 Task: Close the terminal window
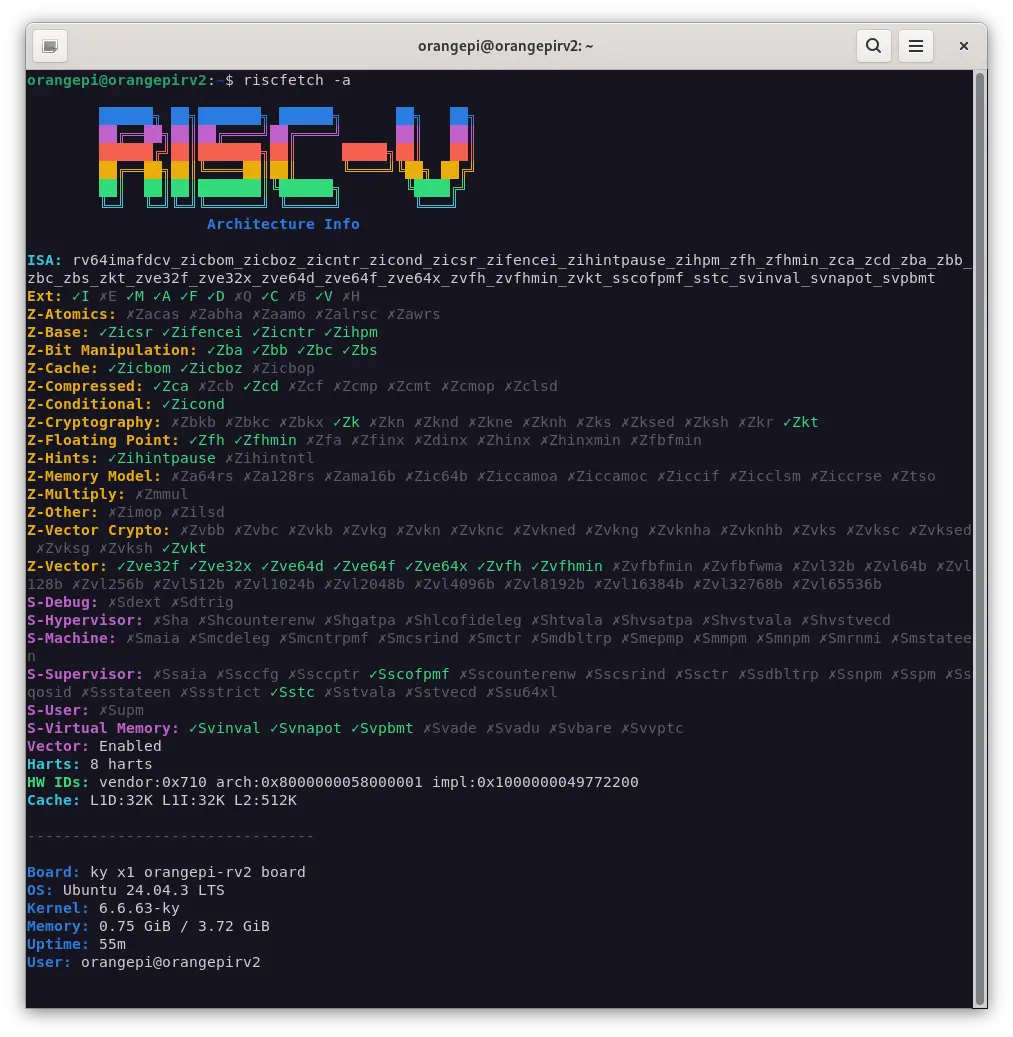[963, 46]
